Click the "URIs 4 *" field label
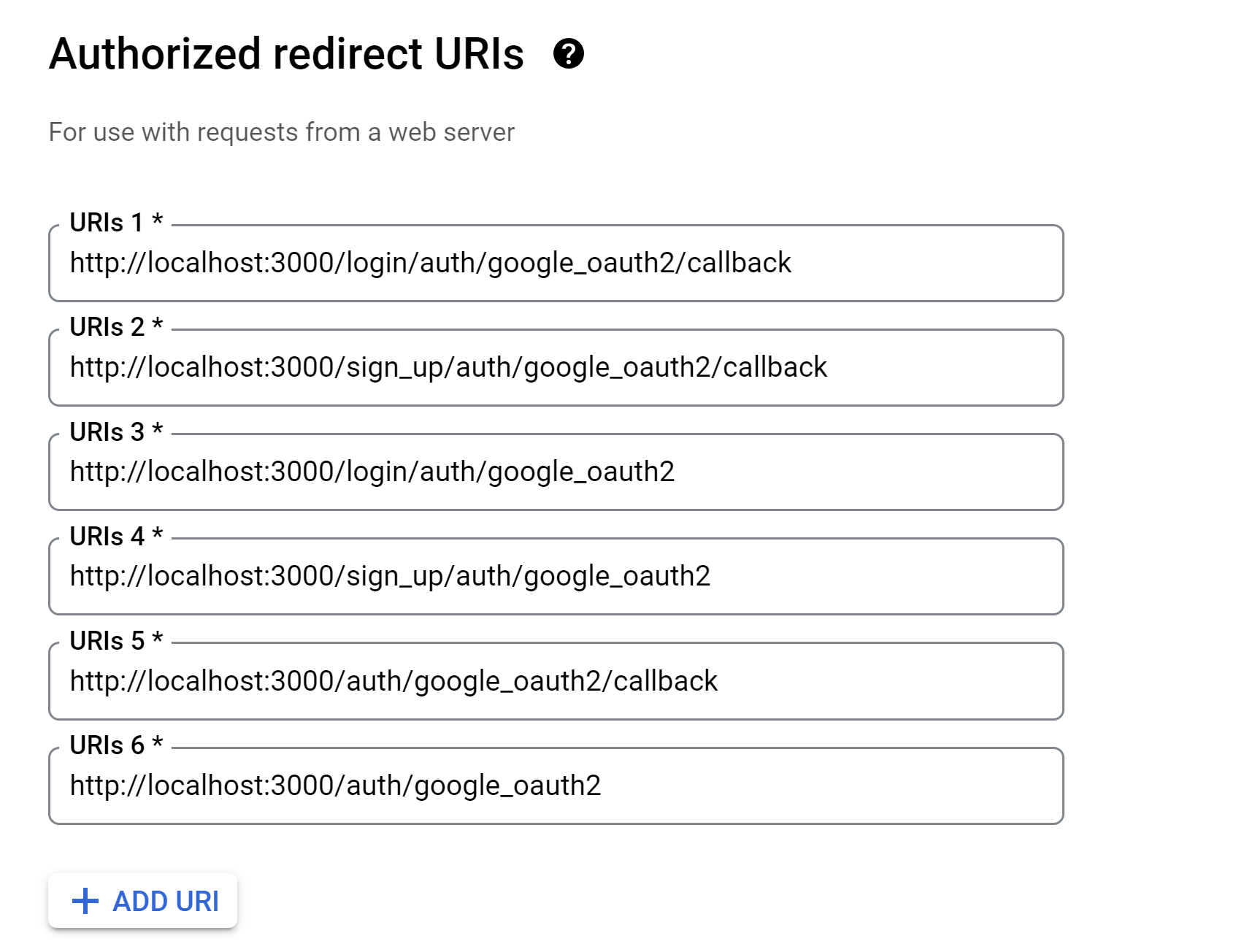 tap(116, 536)
